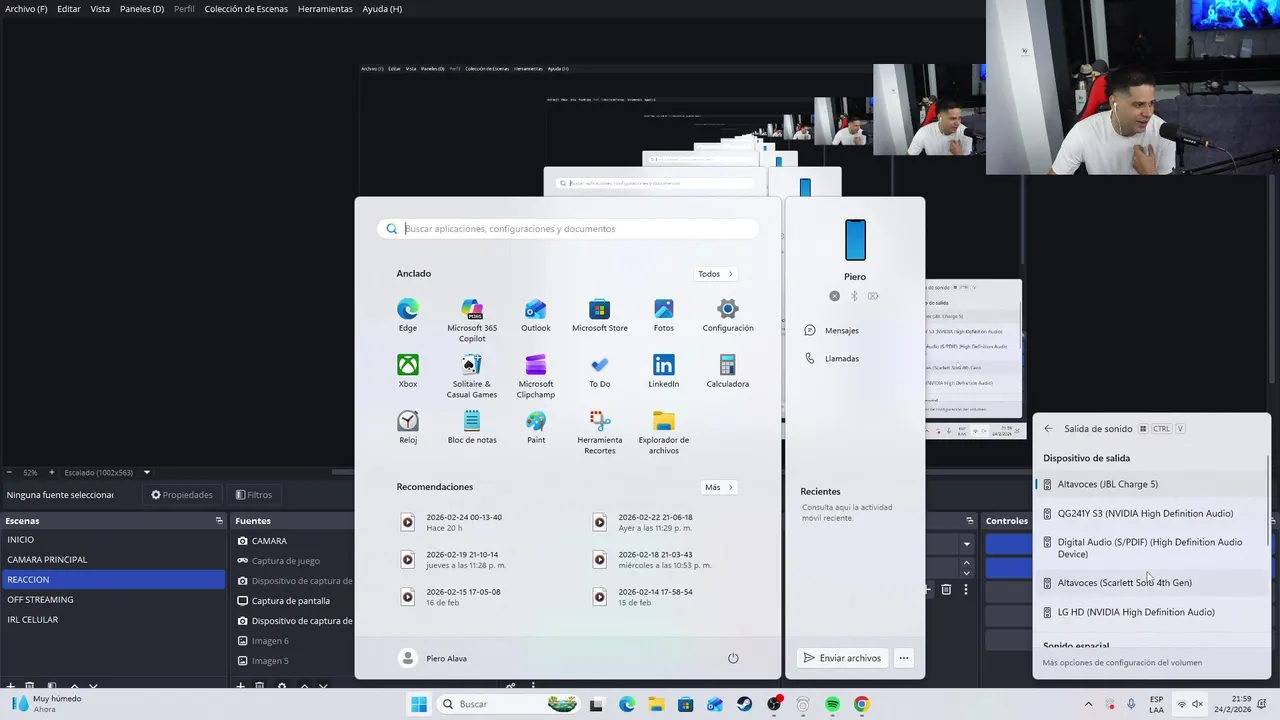Screen dimensions: 1280x720
Task: Click the taskbar Buscar search box
Action: tap(510, 704)
